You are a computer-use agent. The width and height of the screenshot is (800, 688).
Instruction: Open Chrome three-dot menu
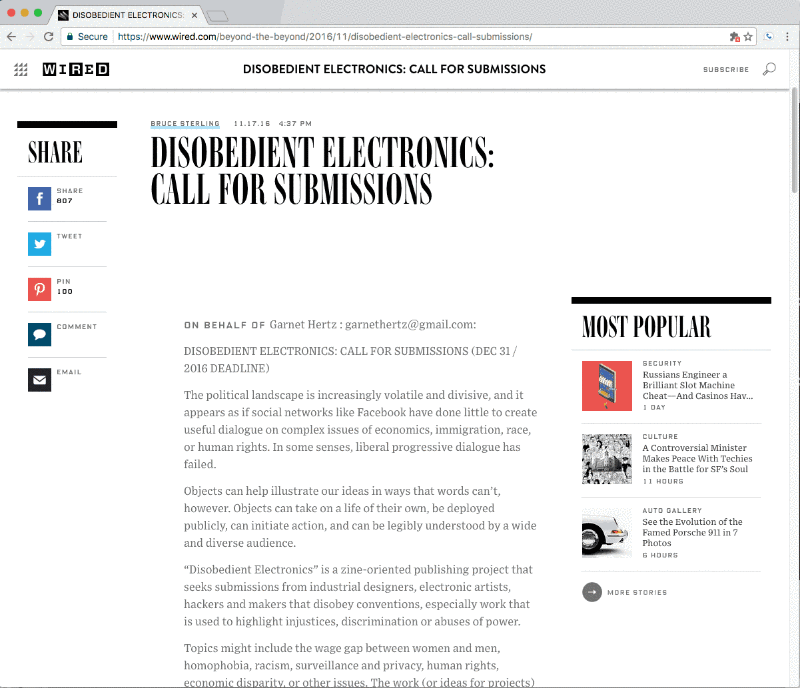[x=787, y=37]
